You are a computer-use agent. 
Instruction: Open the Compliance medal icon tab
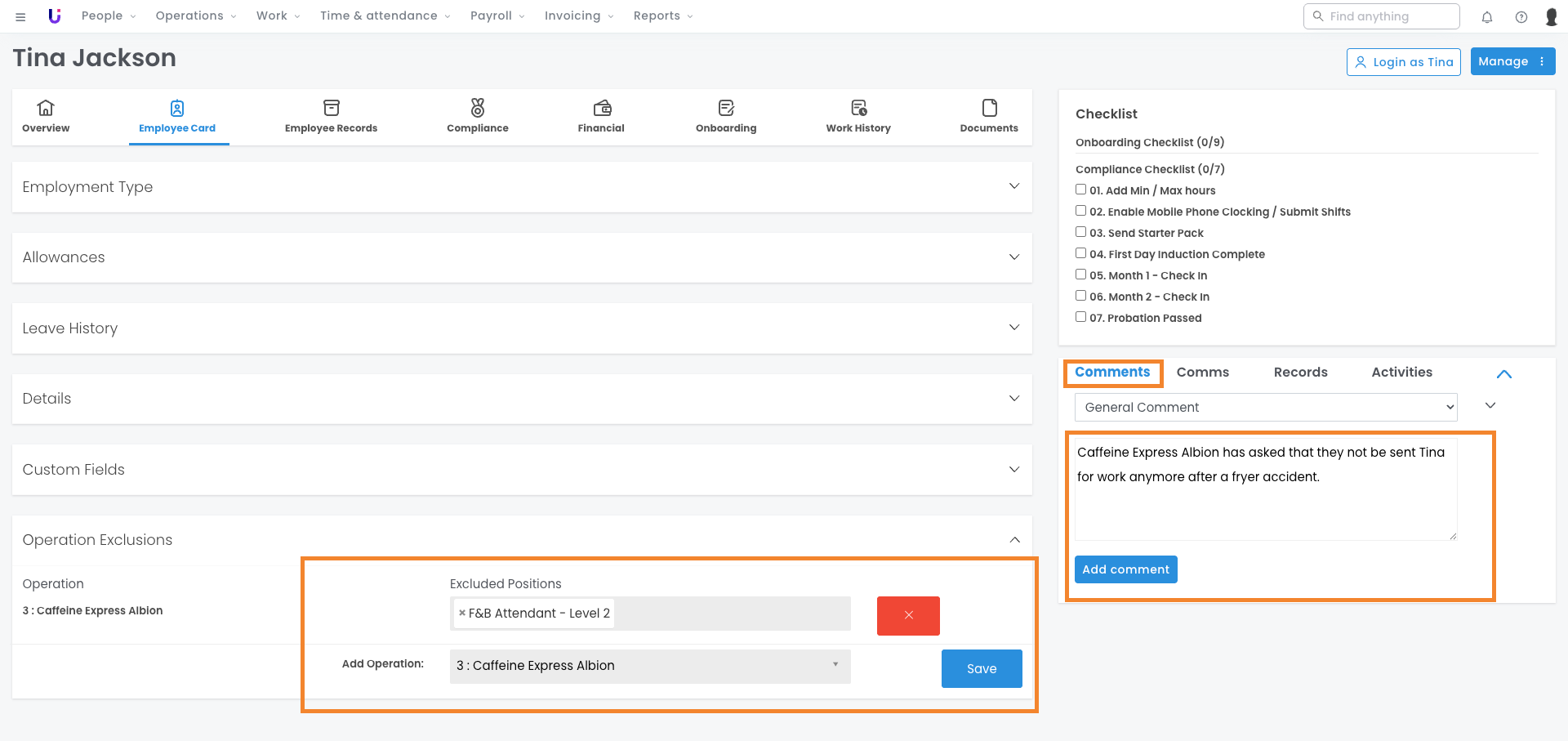(477, 116)
